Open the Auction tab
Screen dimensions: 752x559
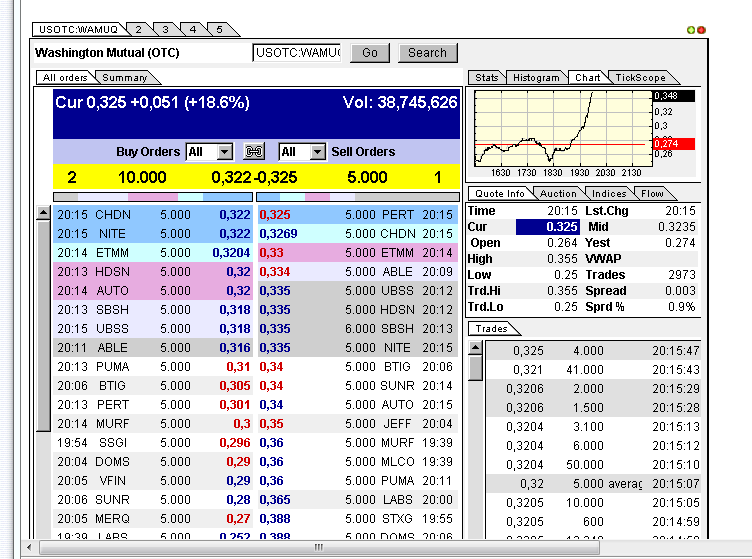[558, 193]
